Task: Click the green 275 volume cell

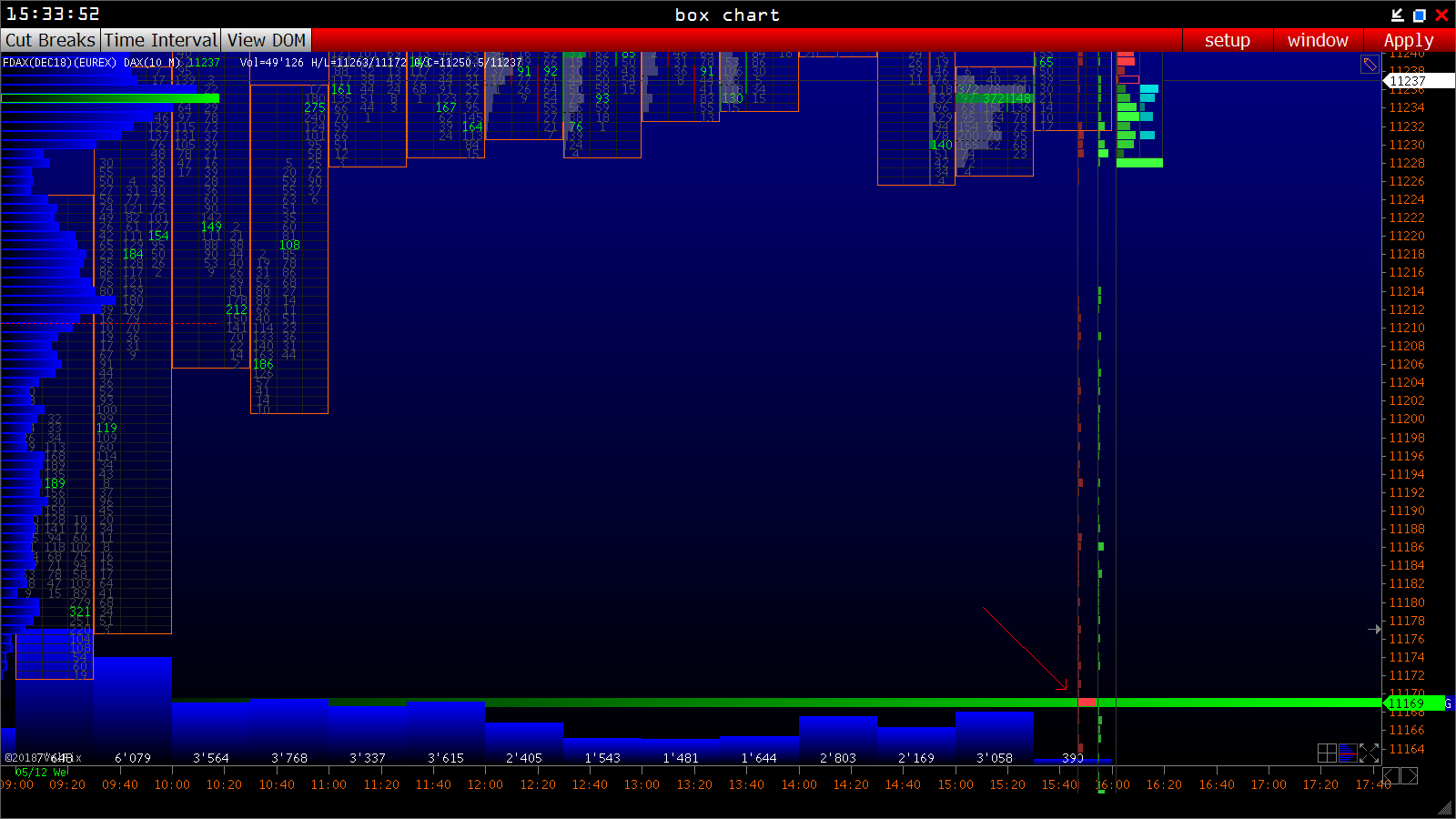Action: coord(315,107)
